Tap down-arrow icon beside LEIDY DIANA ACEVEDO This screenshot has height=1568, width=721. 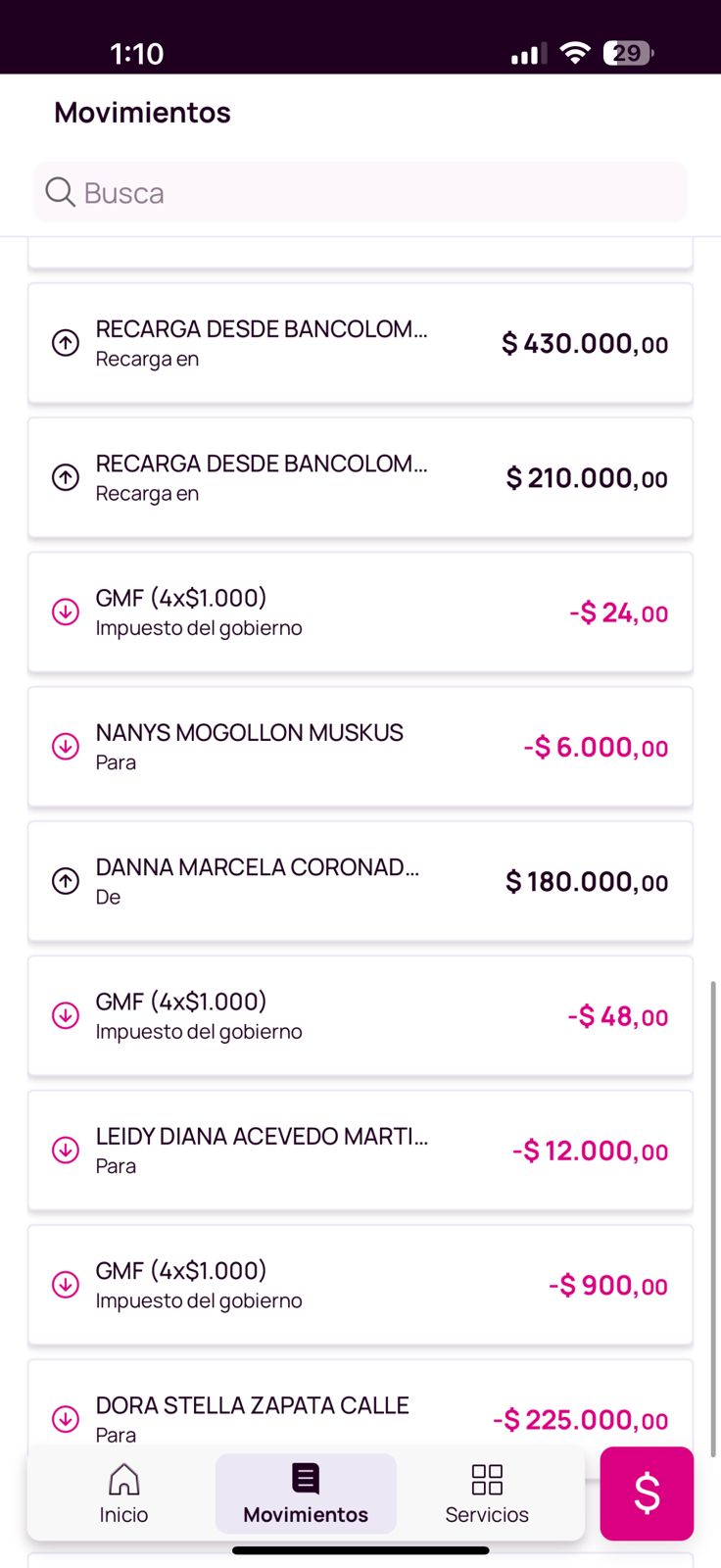pyautogui.click(x=66, y=1150)
